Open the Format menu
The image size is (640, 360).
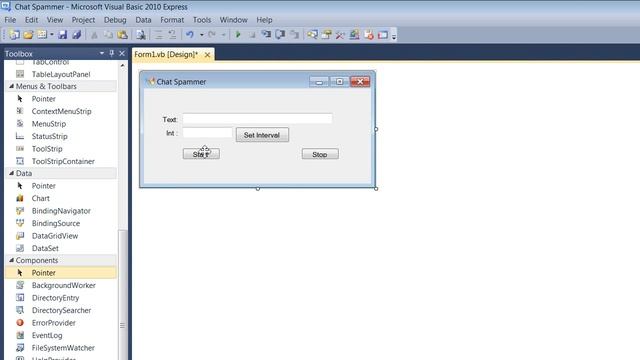click(172, 20)
